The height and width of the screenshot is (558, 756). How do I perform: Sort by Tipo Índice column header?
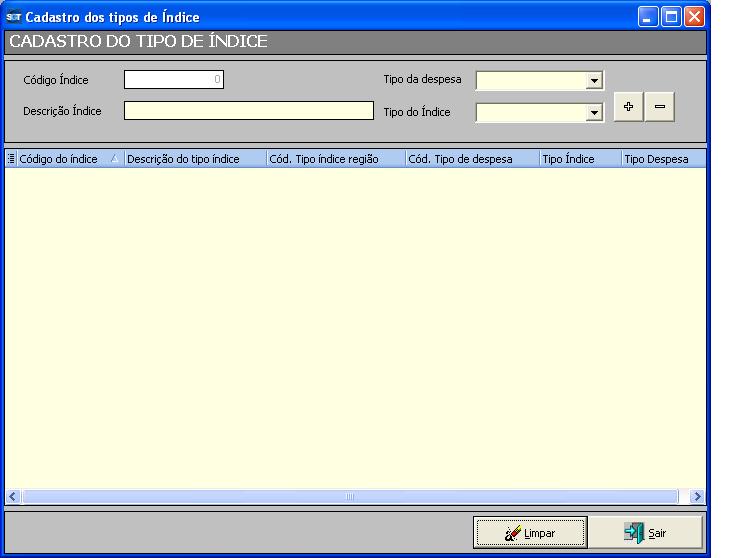pyautogui.click(x=579, y=159)
